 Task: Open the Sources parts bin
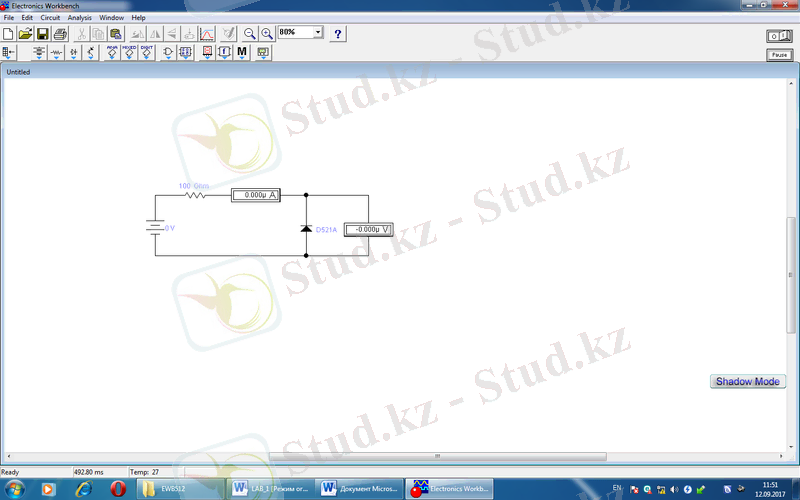pos(39,53)
